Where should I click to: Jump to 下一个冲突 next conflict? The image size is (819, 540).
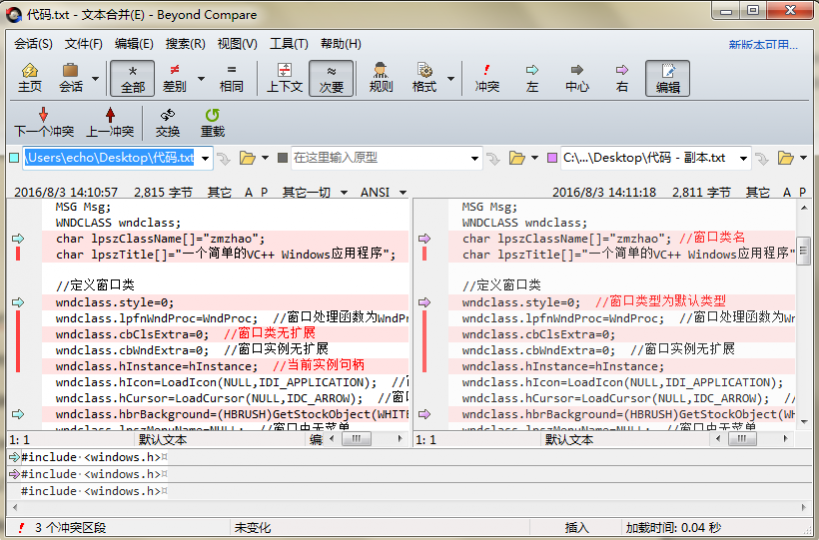[44, 123]
